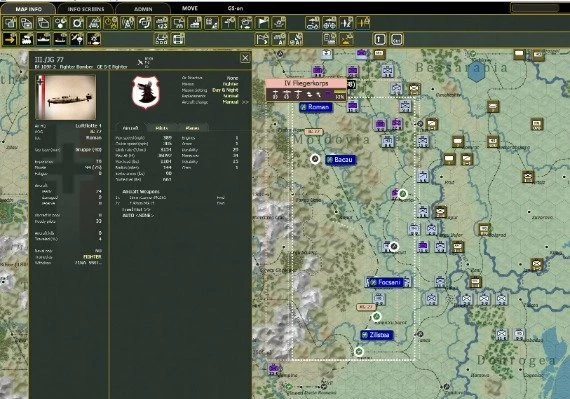Select the 'Zilistea' airbase label on the map
570x399 pixels.
(377, 335)
